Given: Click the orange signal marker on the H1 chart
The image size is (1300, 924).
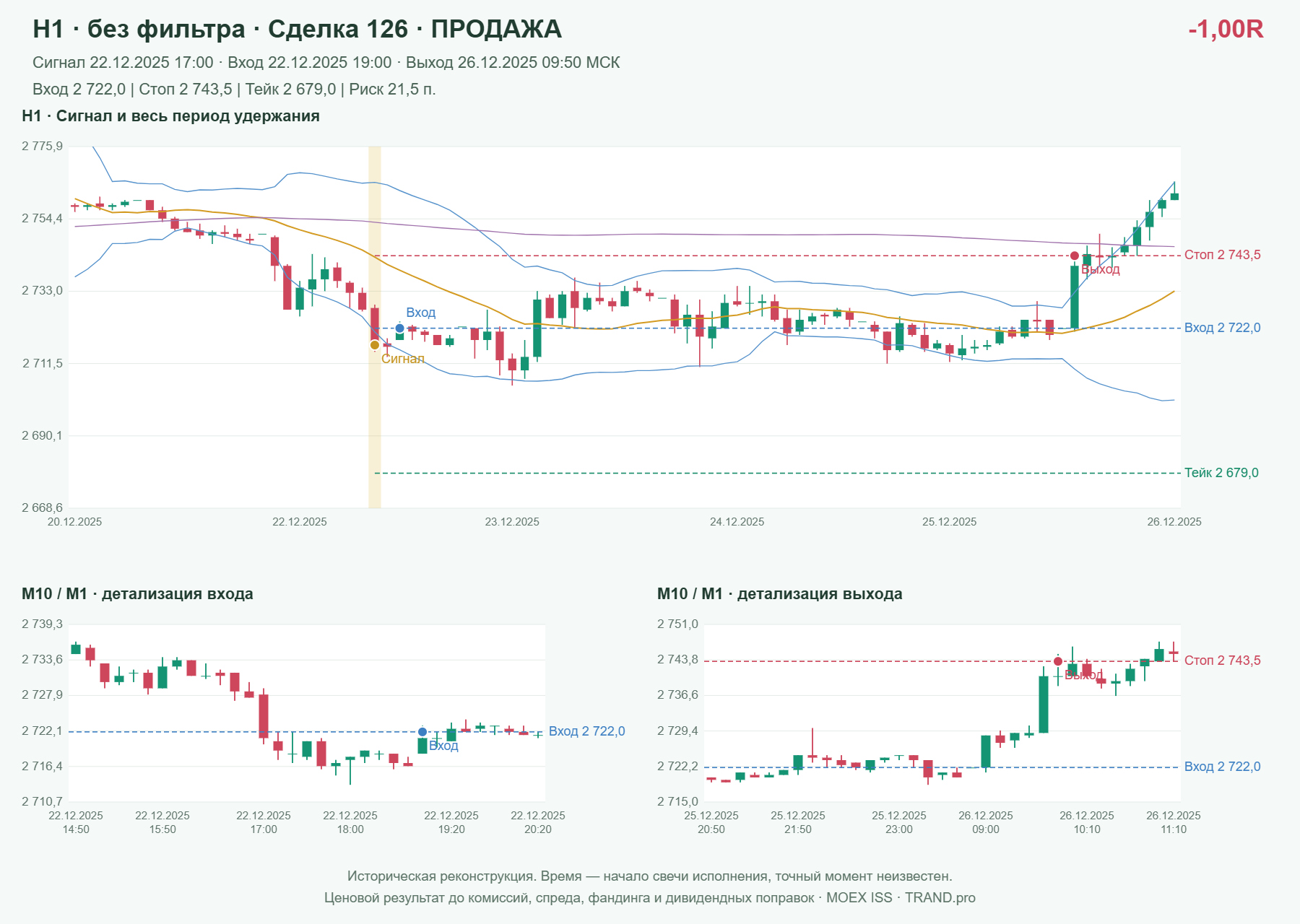Looking at the screenshot, I should coord(375,345).
